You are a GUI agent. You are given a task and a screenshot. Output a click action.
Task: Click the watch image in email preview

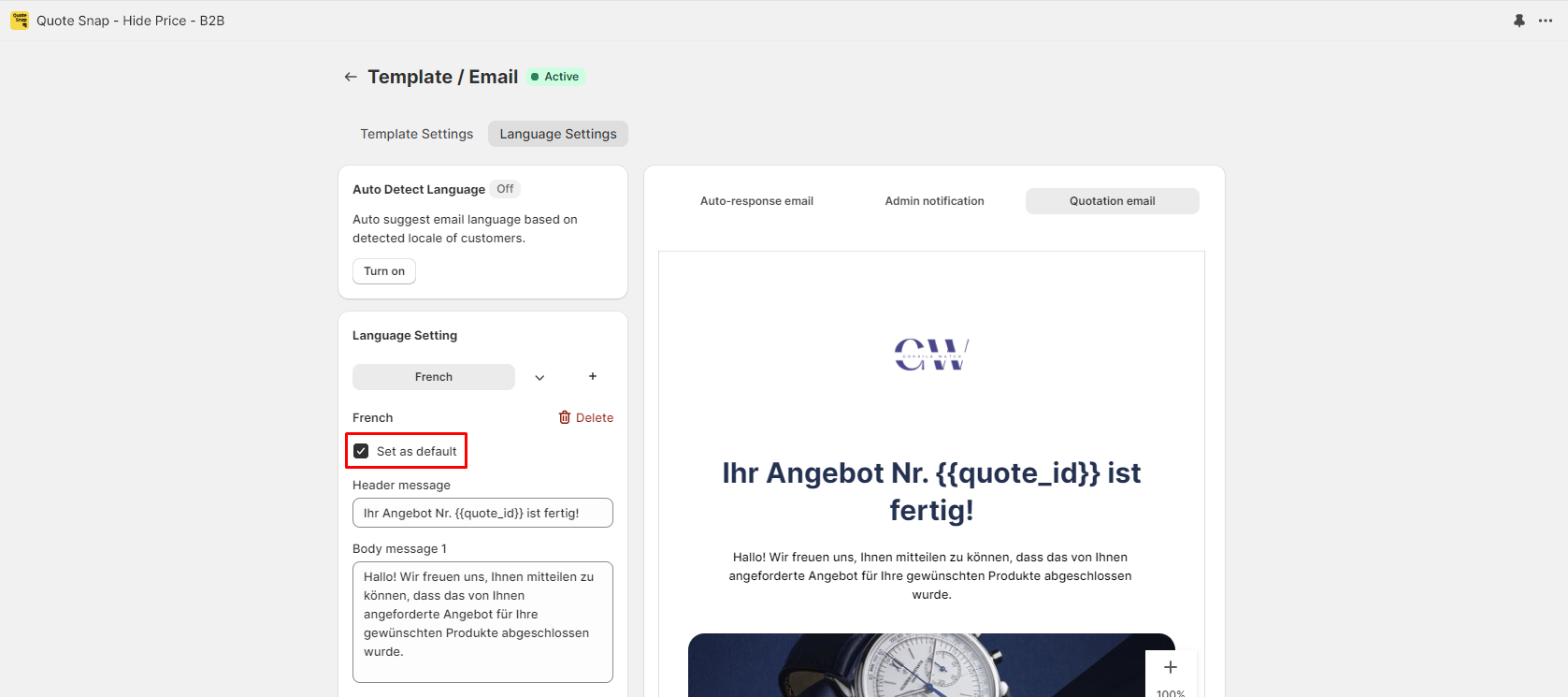(x=931, y=665)
